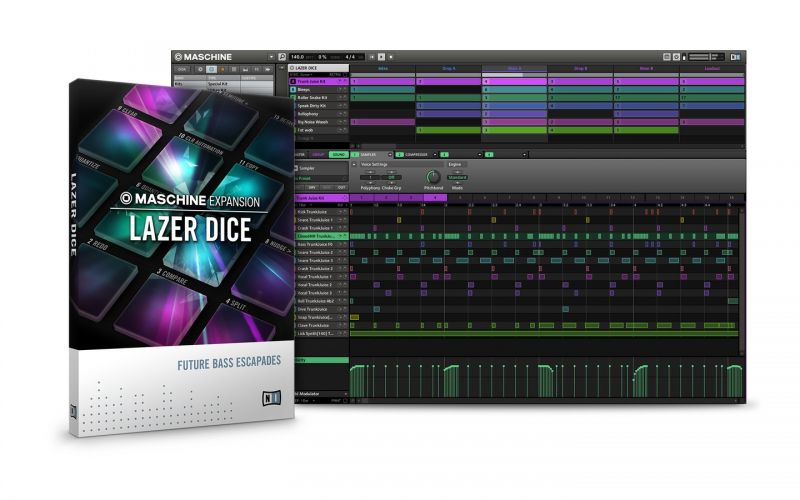Screen dimensions: 800x500
Task: Click the LAZER DICE project name
Action: pos(306,68)
